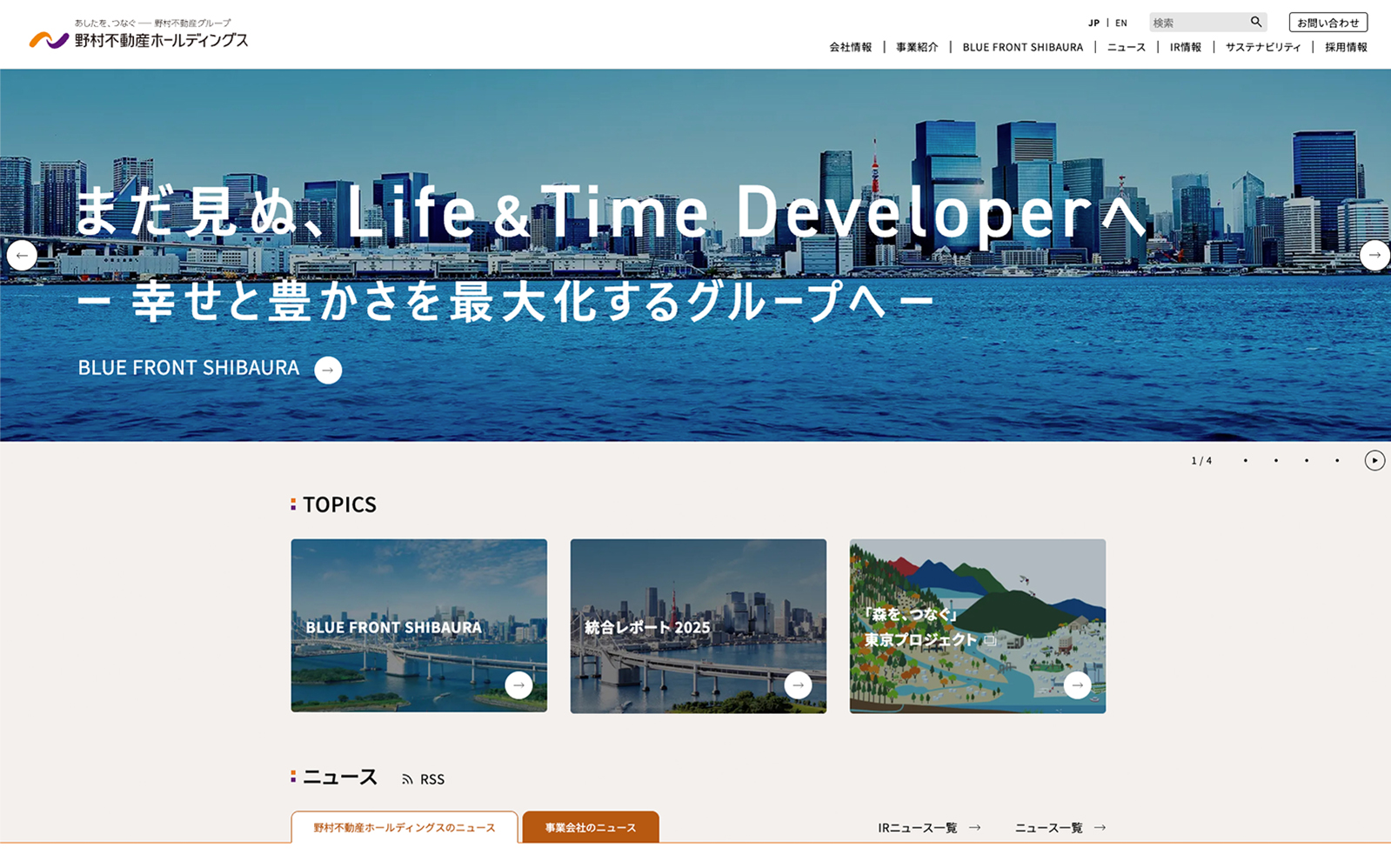The width and height of the screenshot is (1391, 868).
Task: Play the hero slideshow
Action: point(1374,460)
